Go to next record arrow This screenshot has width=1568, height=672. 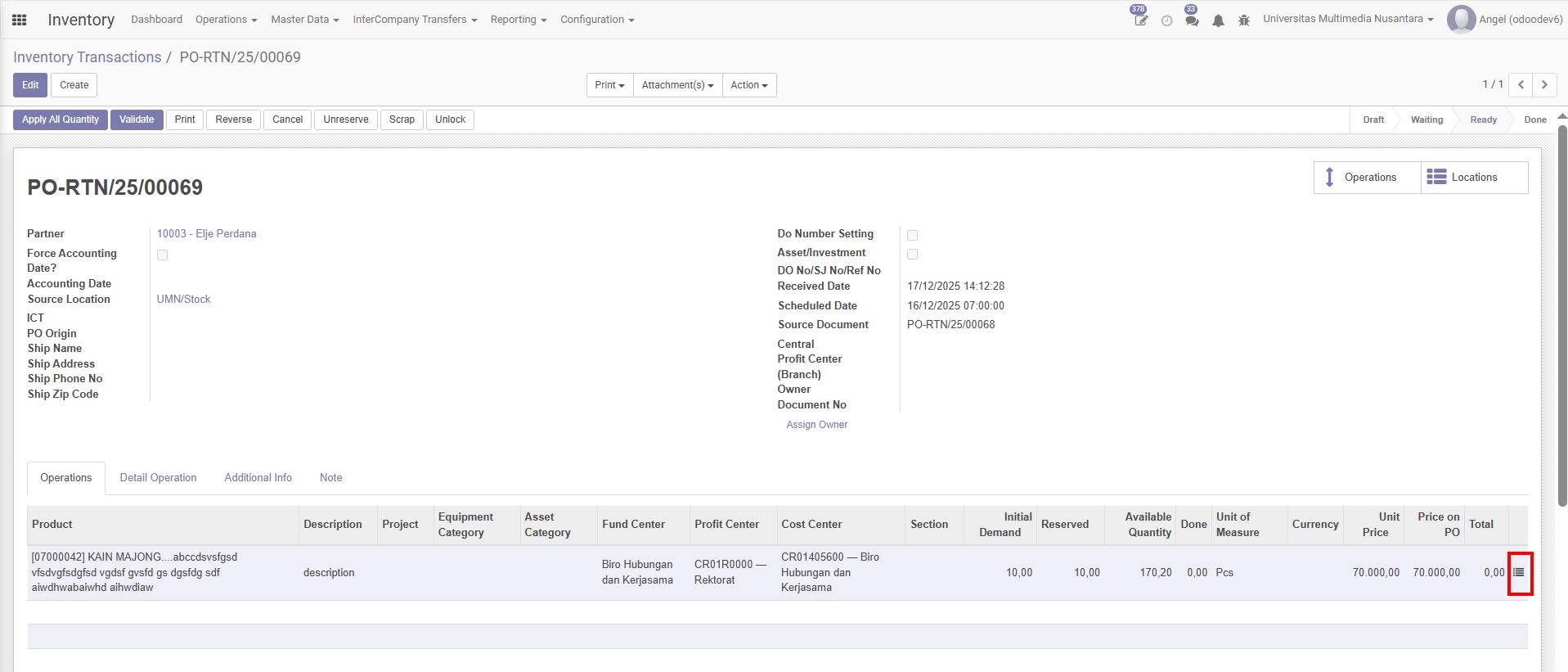(1544, 85)
